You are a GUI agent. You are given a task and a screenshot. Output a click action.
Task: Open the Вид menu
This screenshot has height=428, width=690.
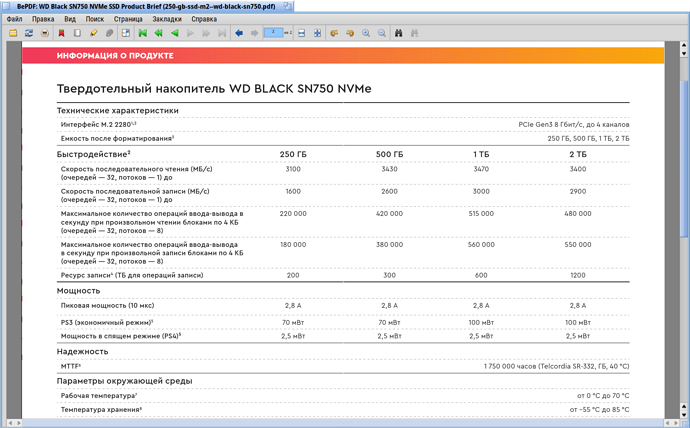click(x=70, y=19)
